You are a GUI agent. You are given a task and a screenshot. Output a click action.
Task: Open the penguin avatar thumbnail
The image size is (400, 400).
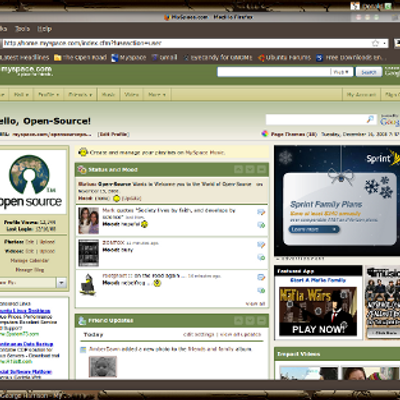pos(89,285)
